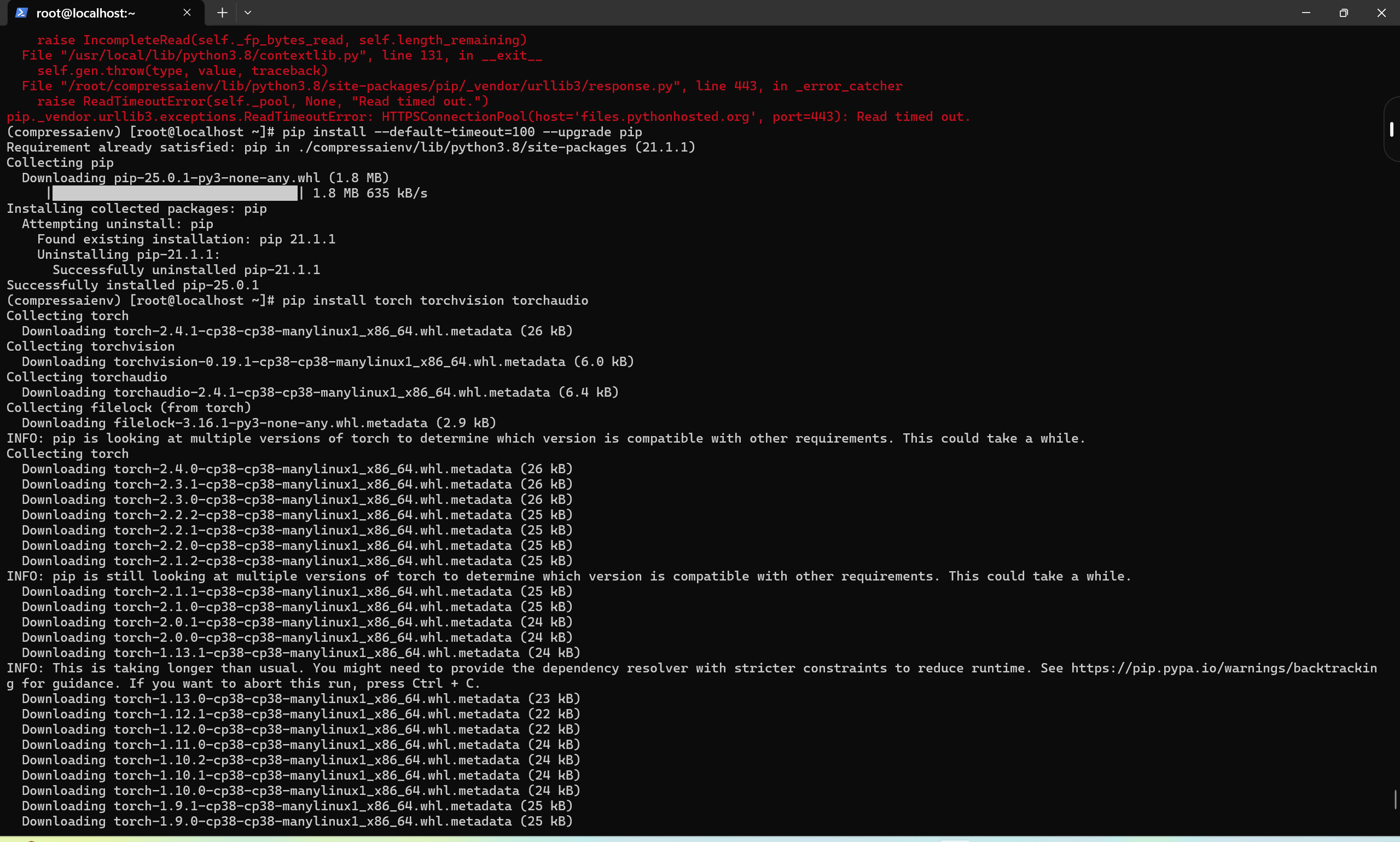
Task: Click the 'pip install torch torchvision torchaudio' command
Action: tap(435, 300)
